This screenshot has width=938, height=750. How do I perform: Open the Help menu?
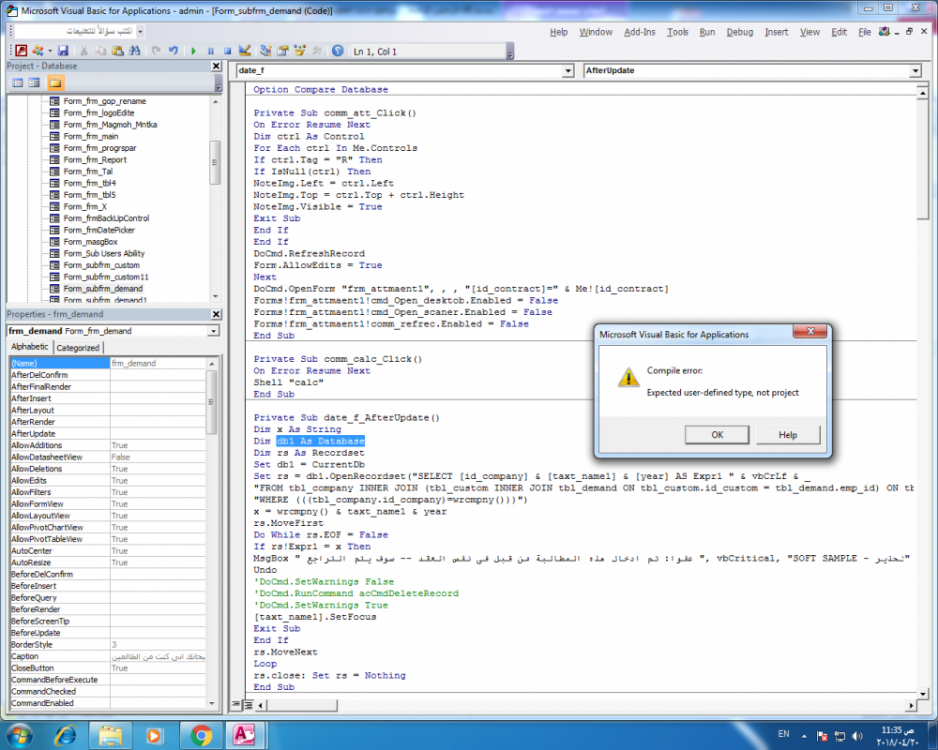click(x=559, y=32)
